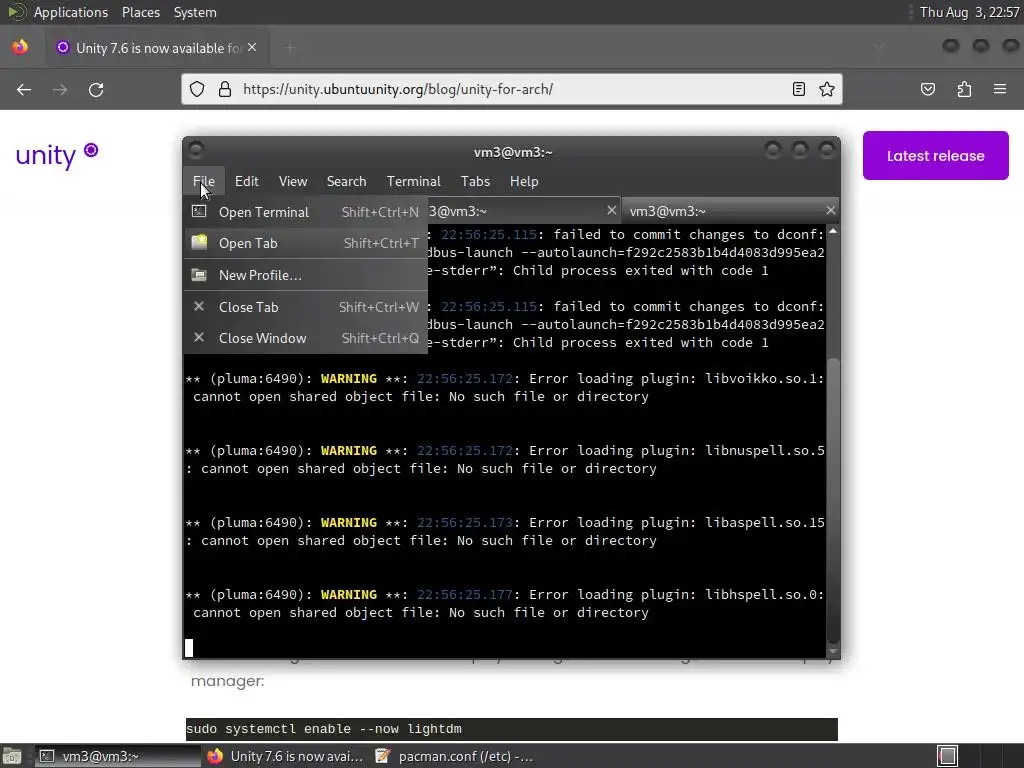Close the middle terminal tab

pos(611,210)
